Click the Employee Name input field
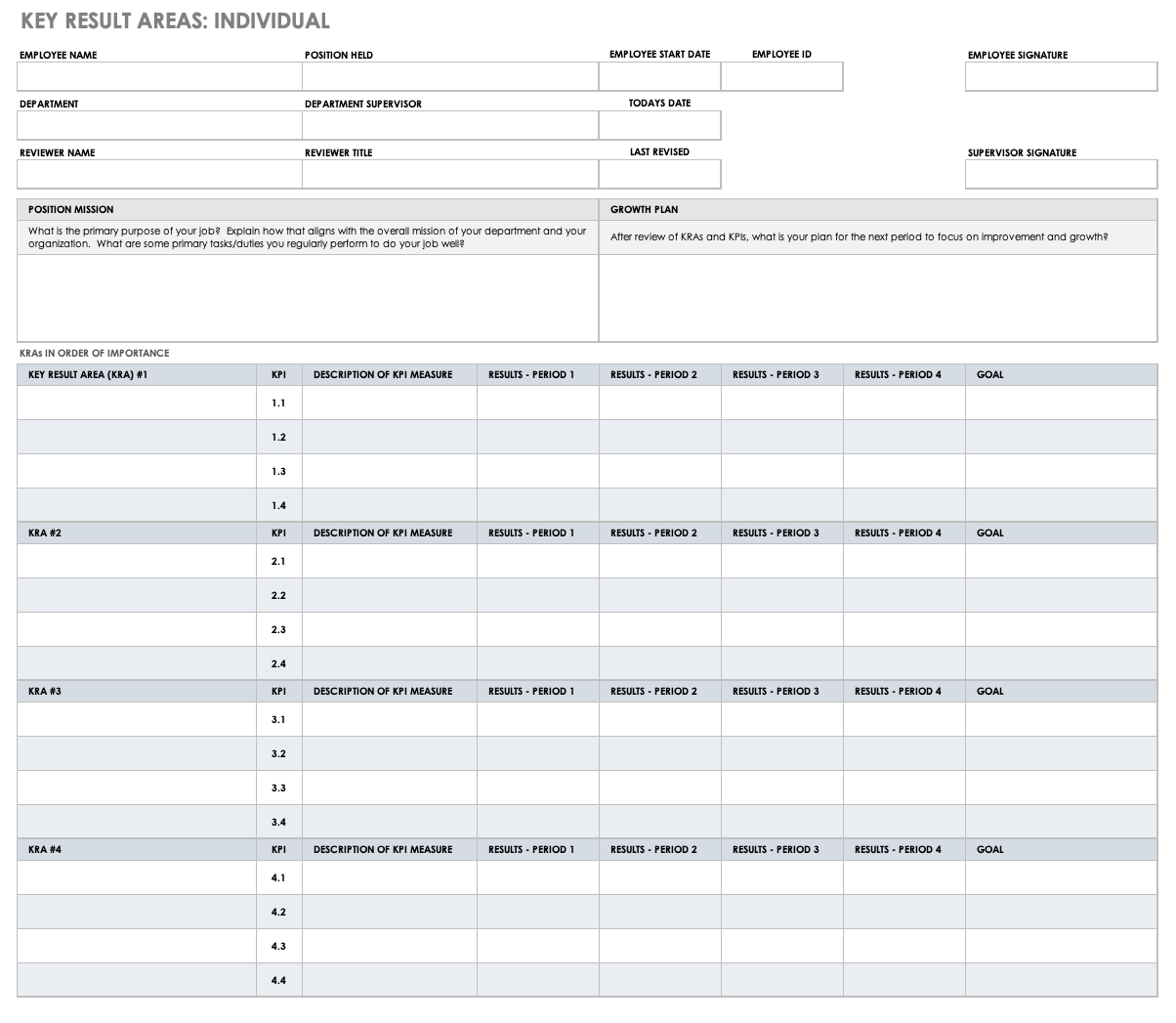 [159, 76]
